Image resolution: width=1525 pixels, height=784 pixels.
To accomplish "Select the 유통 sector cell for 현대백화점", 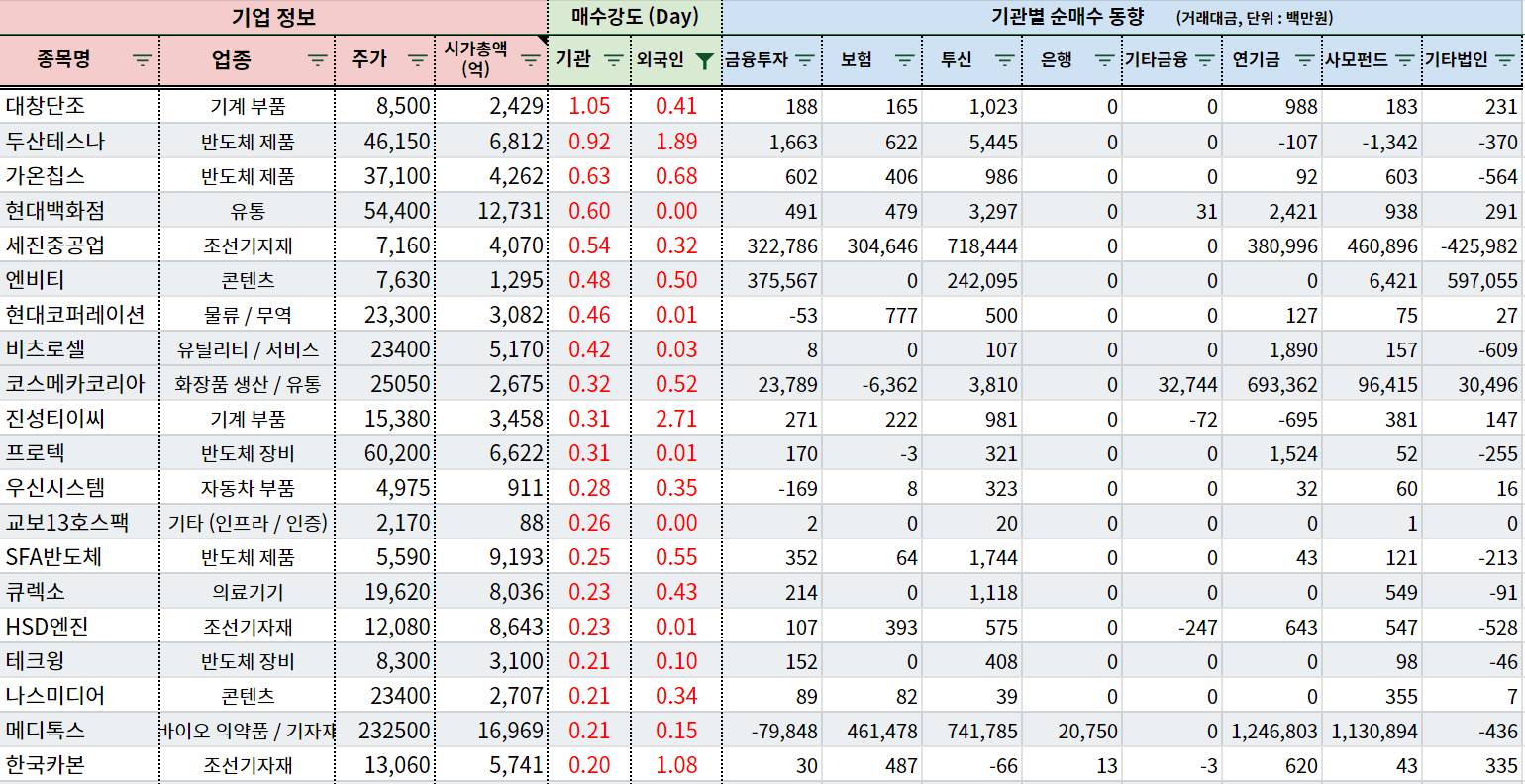I will [248, 210].
